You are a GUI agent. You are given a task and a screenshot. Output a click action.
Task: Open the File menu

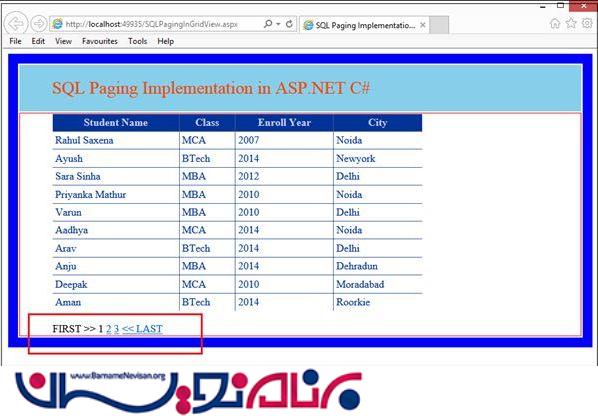(x=15, y=41)
